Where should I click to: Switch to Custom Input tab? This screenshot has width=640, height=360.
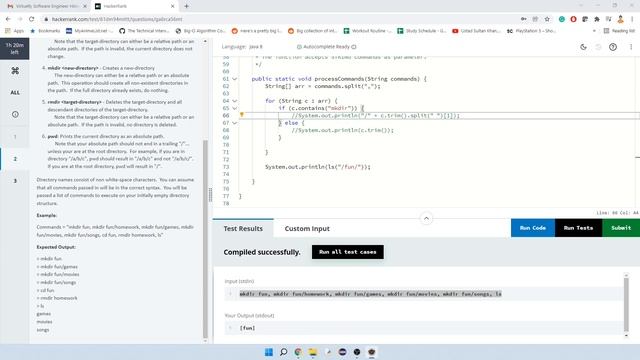(307, 229)
